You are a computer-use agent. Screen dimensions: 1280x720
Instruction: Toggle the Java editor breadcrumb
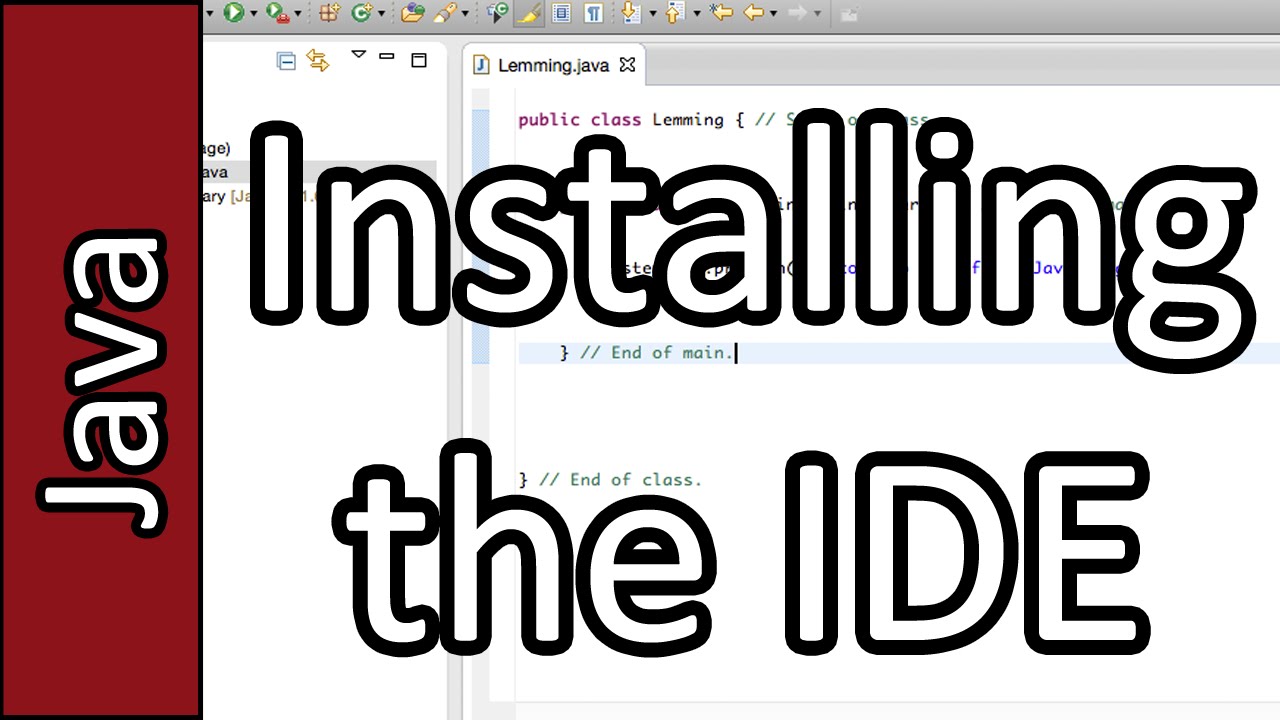point(497,12)
